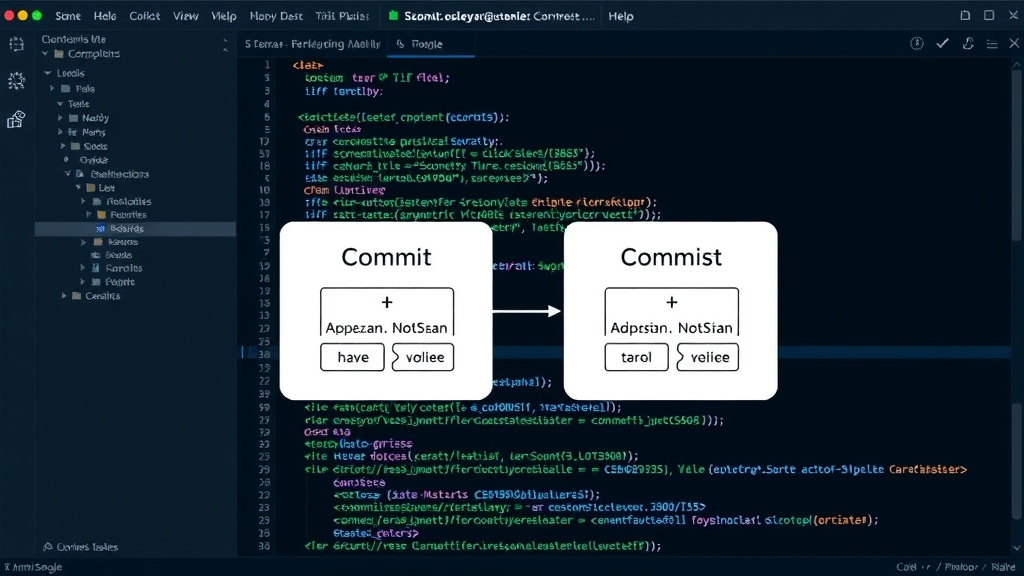Open the Mopy Dest menu
The width and height of the screenshot is (1024, 576).
coord(276,16)
